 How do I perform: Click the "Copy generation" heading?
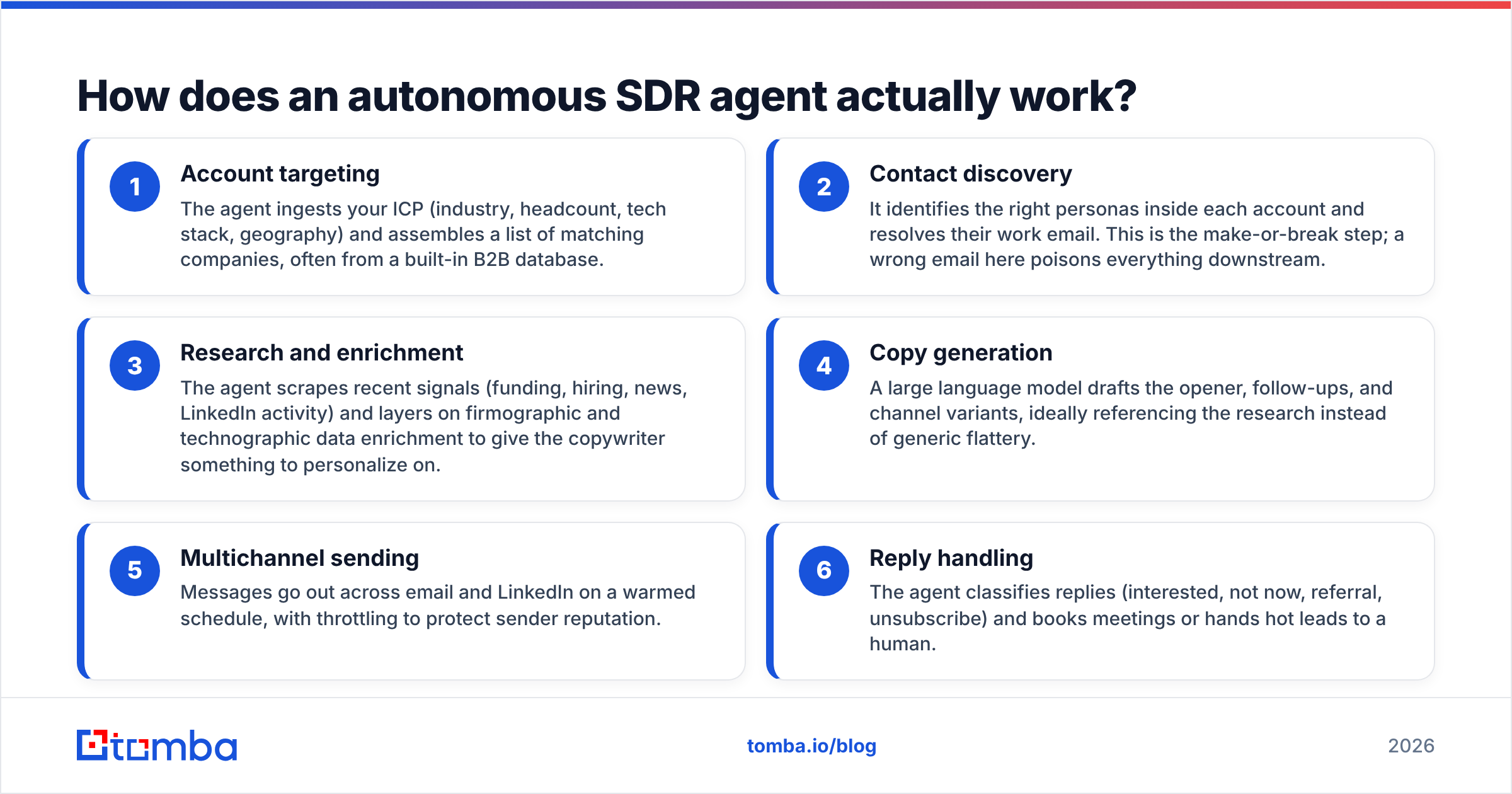(x=961, y=353)
